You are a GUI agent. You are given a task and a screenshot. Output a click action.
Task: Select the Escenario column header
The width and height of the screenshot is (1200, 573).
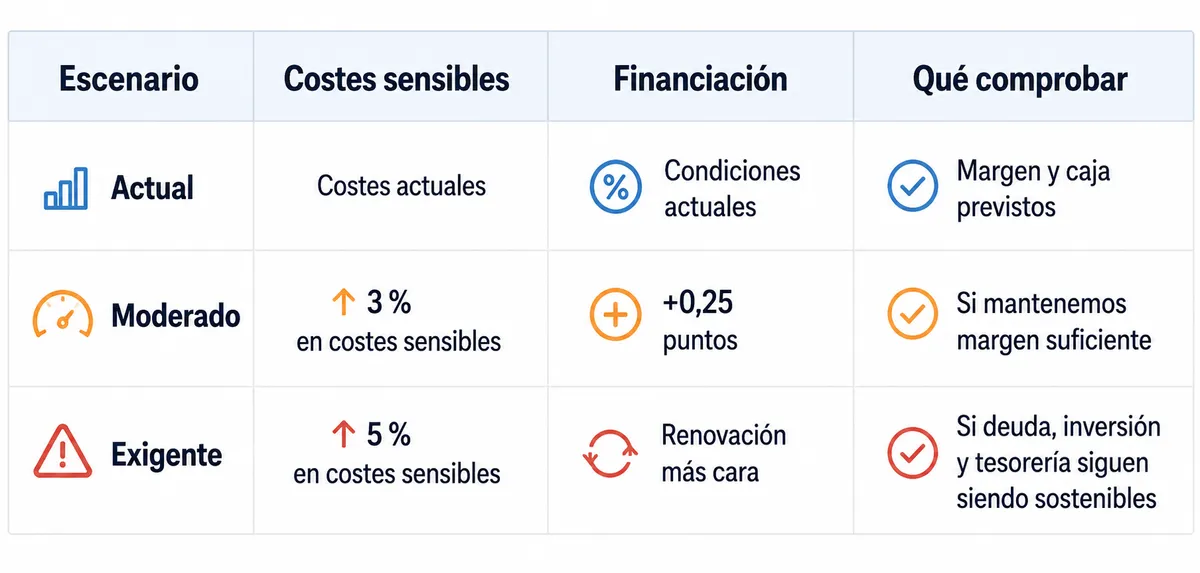point(130,79)
